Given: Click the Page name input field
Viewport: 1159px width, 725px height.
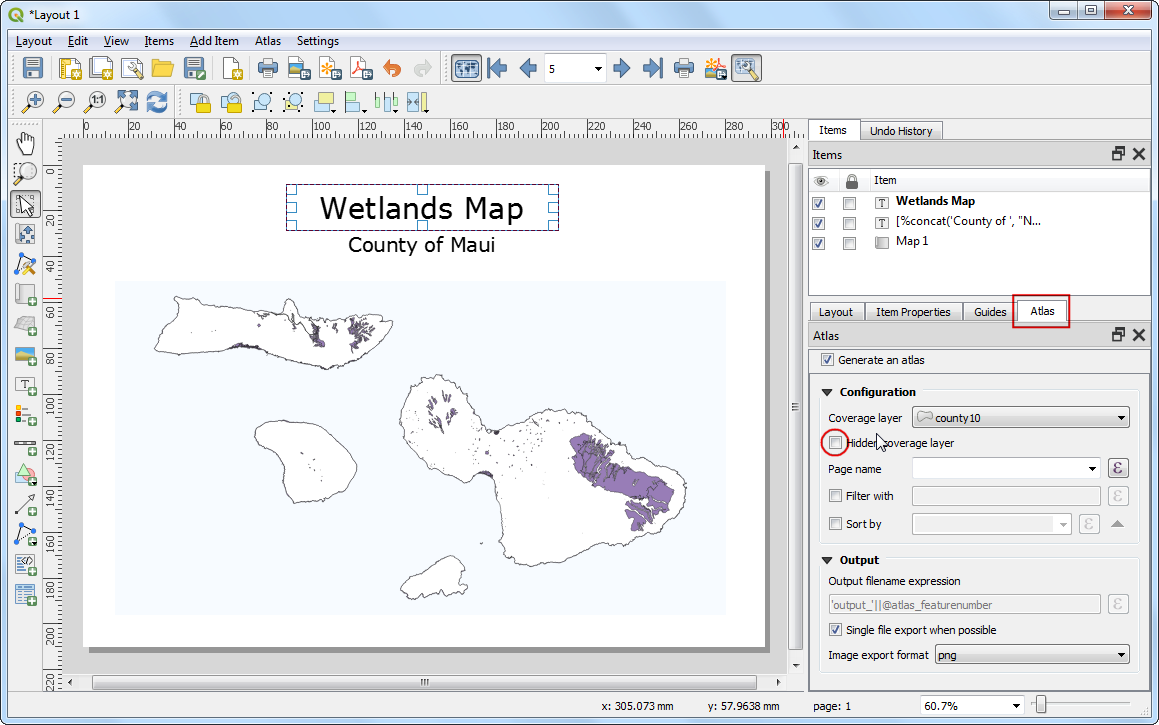Looking at the screenshot, I should 1000,469.
